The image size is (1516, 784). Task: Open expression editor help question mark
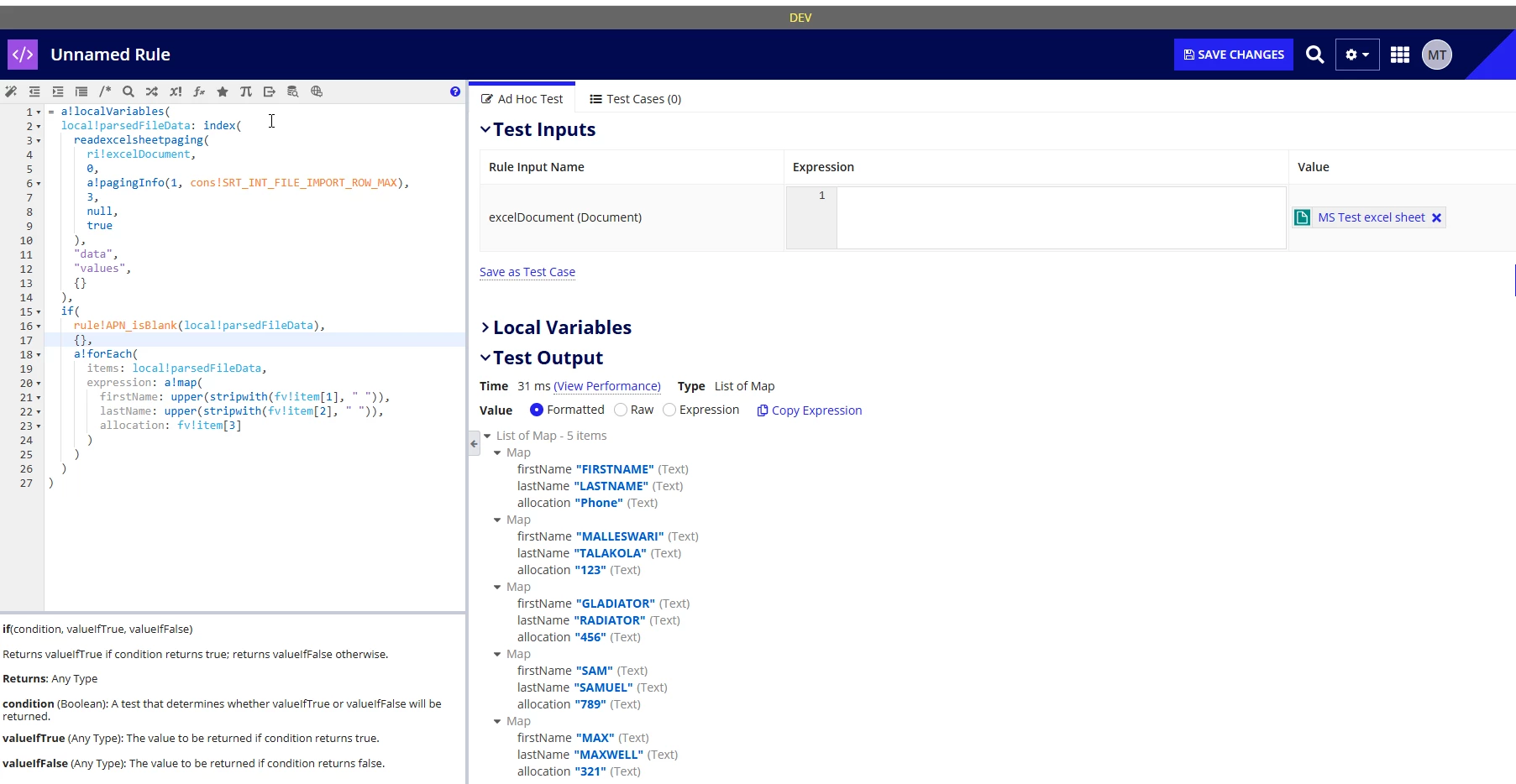(x=455, y=91)
